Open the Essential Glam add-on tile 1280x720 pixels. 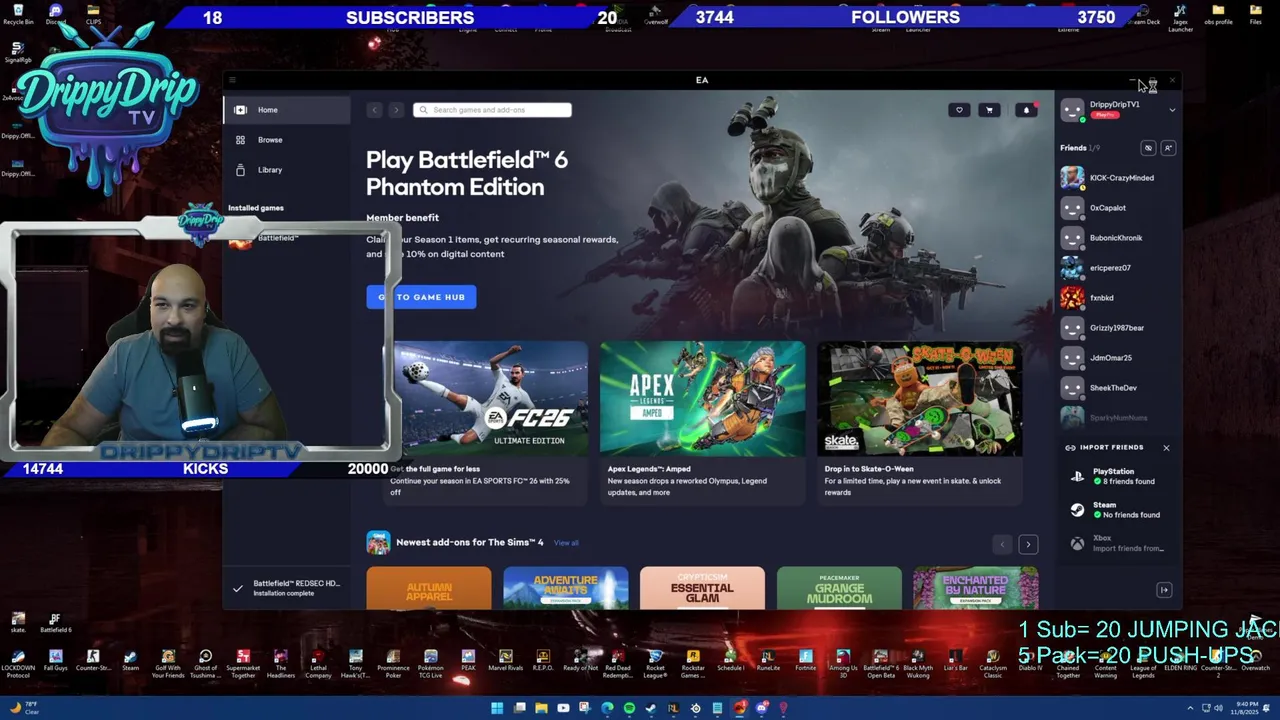702,588
